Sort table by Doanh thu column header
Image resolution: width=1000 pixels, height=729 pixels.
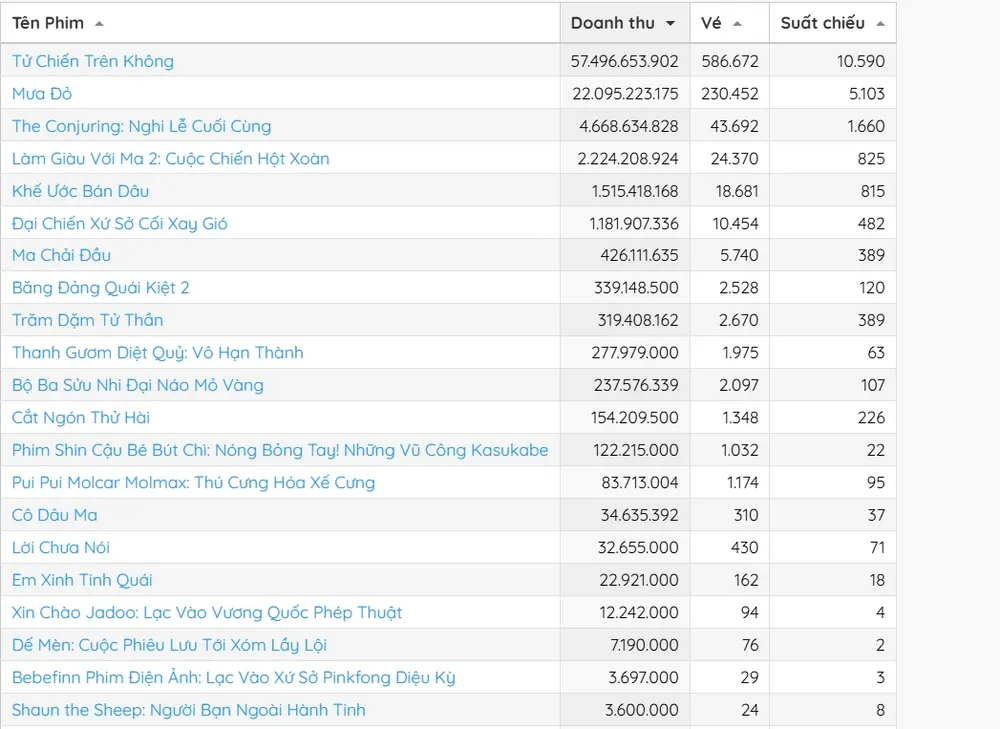coord(612,23)
